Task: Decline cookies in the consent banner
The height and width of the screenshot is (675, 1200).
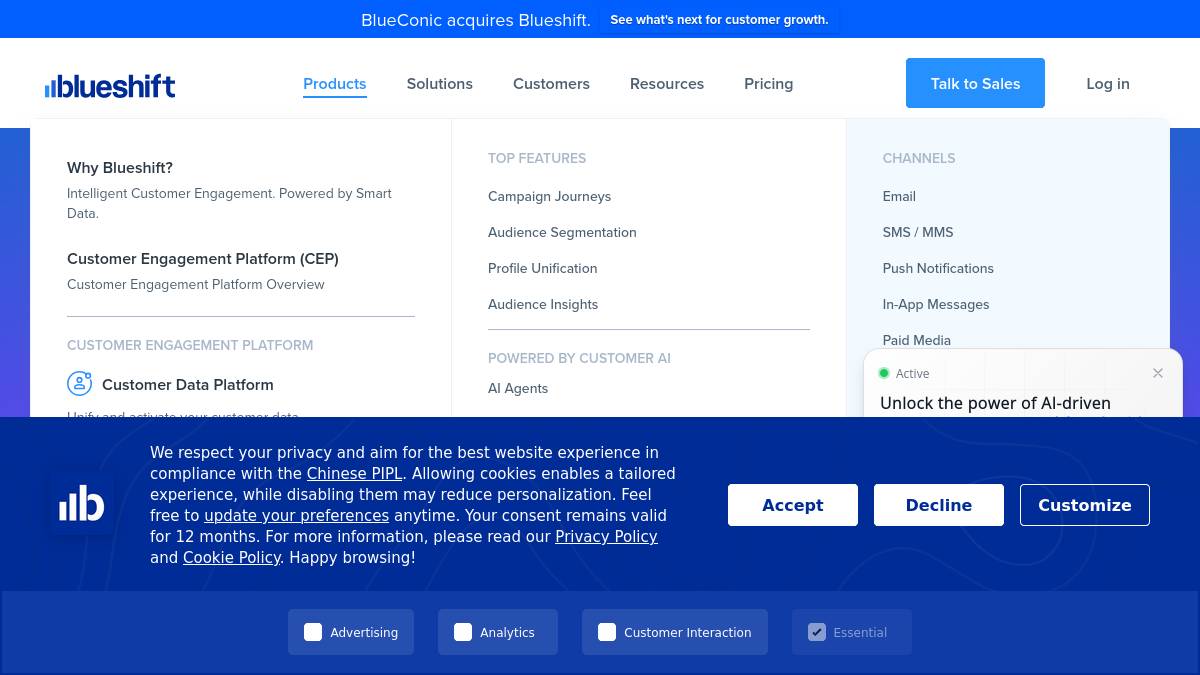Action: tap(939, 505)
